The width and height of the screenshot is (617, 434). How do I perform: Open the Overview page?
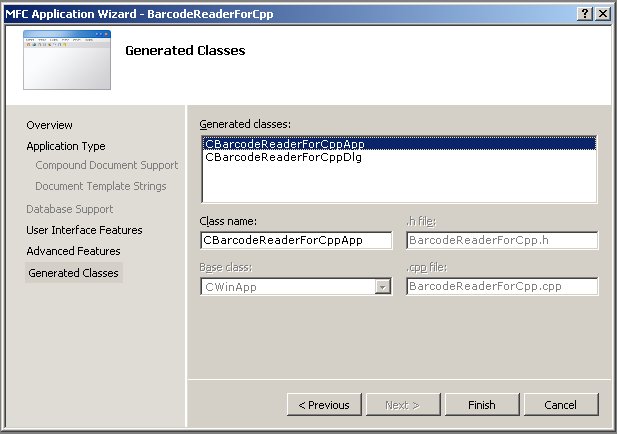(x=49, y=125)
